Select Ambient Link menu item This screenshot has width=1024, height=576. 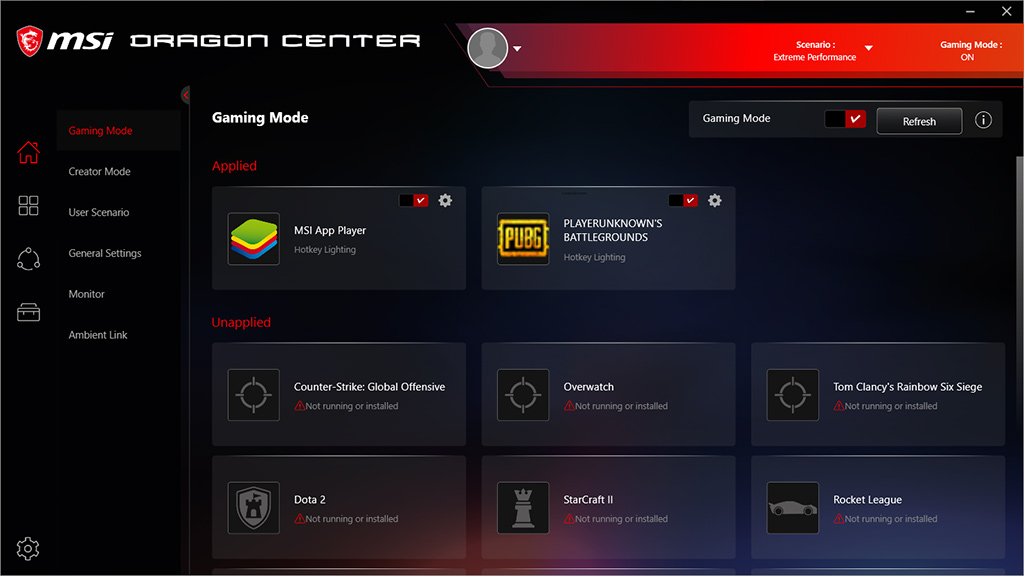coord(98,334)
